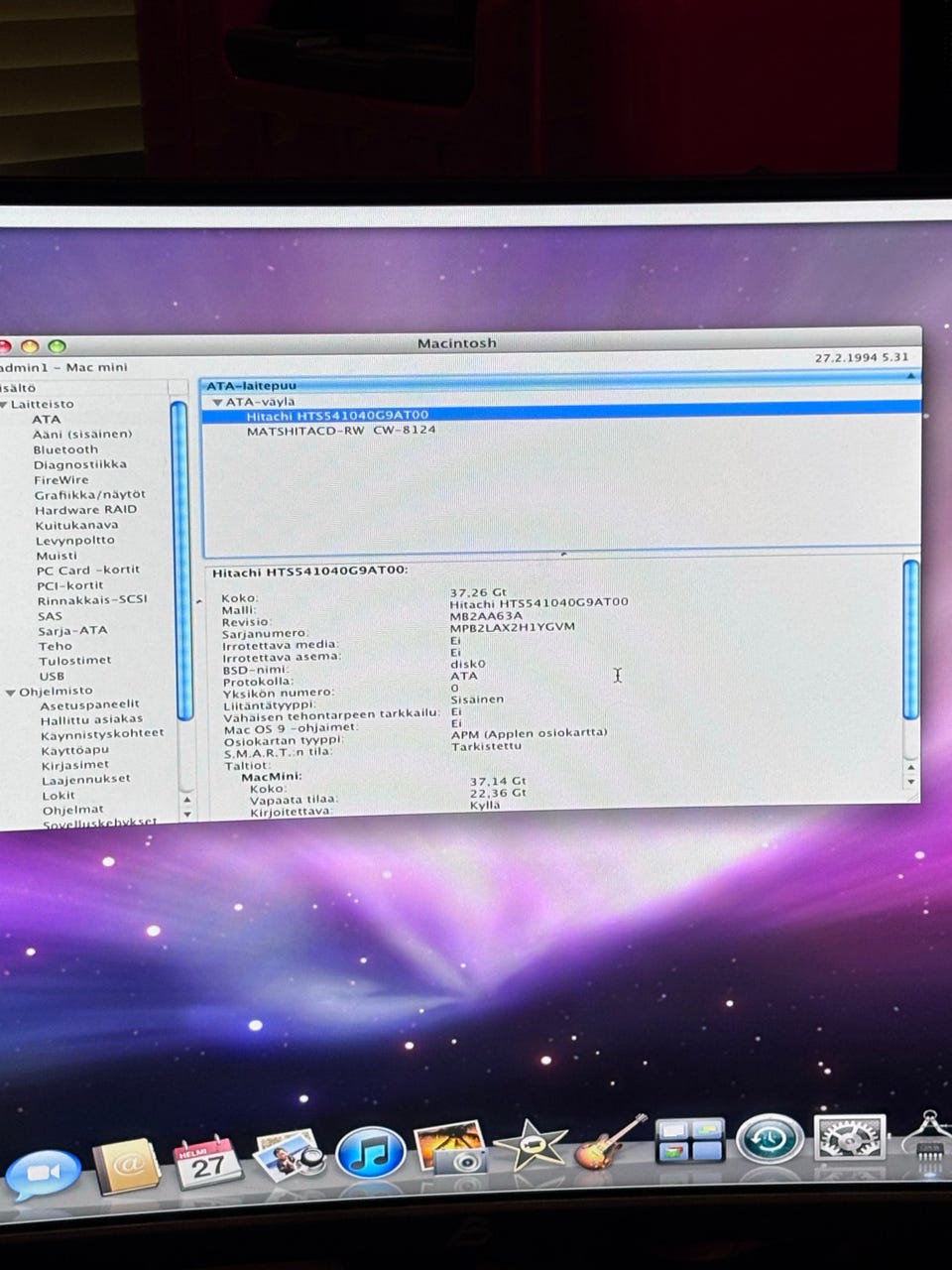Open iChat from the Dock
Screen dimensions: 952x1270
point(42,1174)
